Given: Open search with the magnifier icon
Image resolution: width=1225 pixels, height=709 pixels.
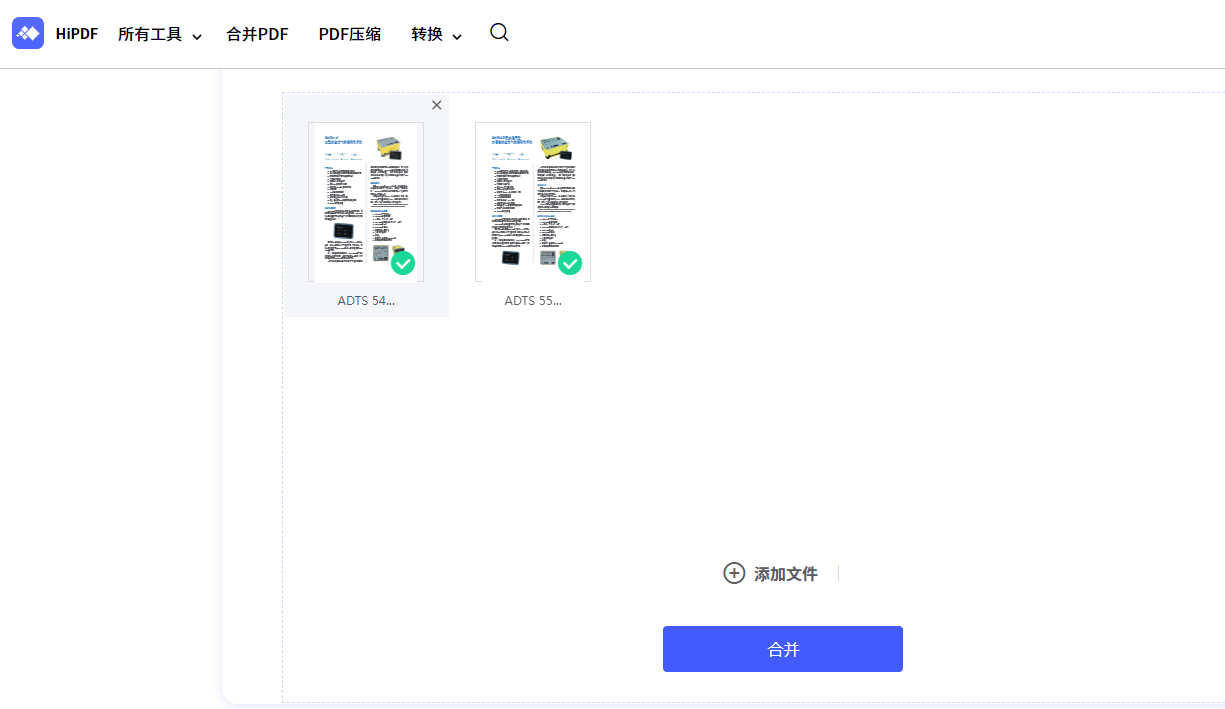Looking at the screenshot, I should [499, 32].
